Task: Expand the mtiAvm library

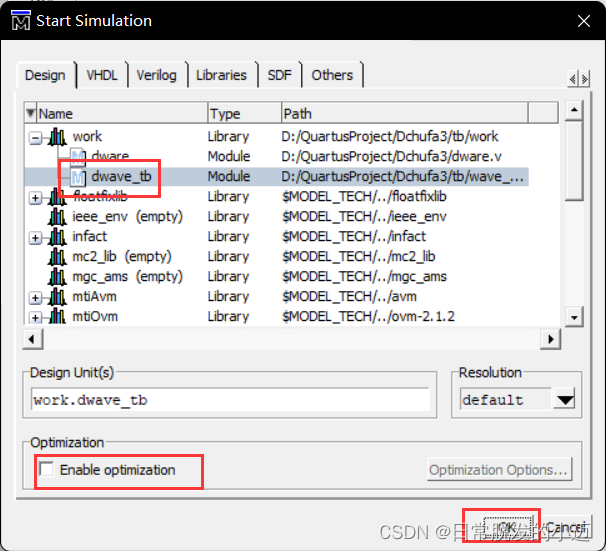Action: (35, 298)
